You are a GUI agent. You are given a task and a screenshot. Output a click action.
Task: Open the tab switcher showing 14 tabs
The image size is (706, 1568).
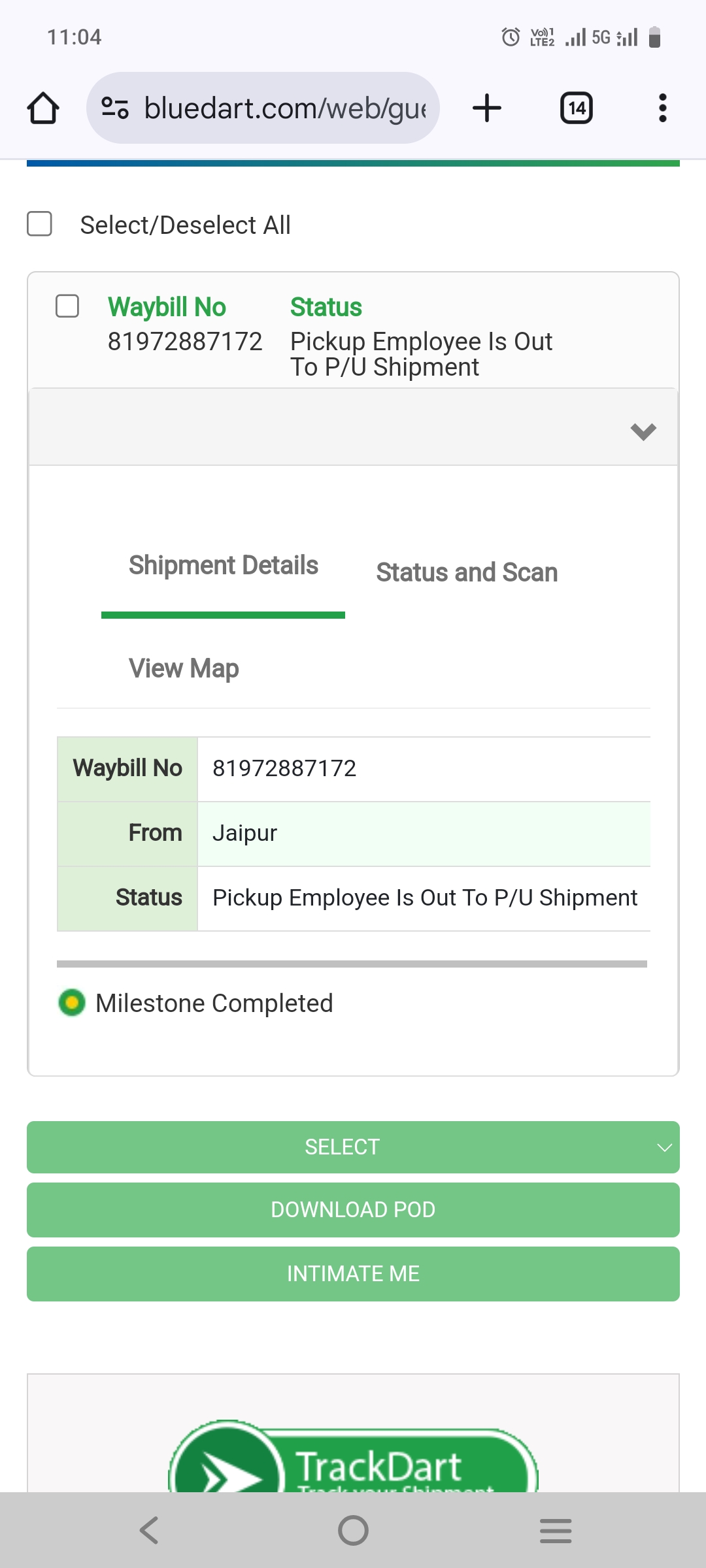click(577, 108)
